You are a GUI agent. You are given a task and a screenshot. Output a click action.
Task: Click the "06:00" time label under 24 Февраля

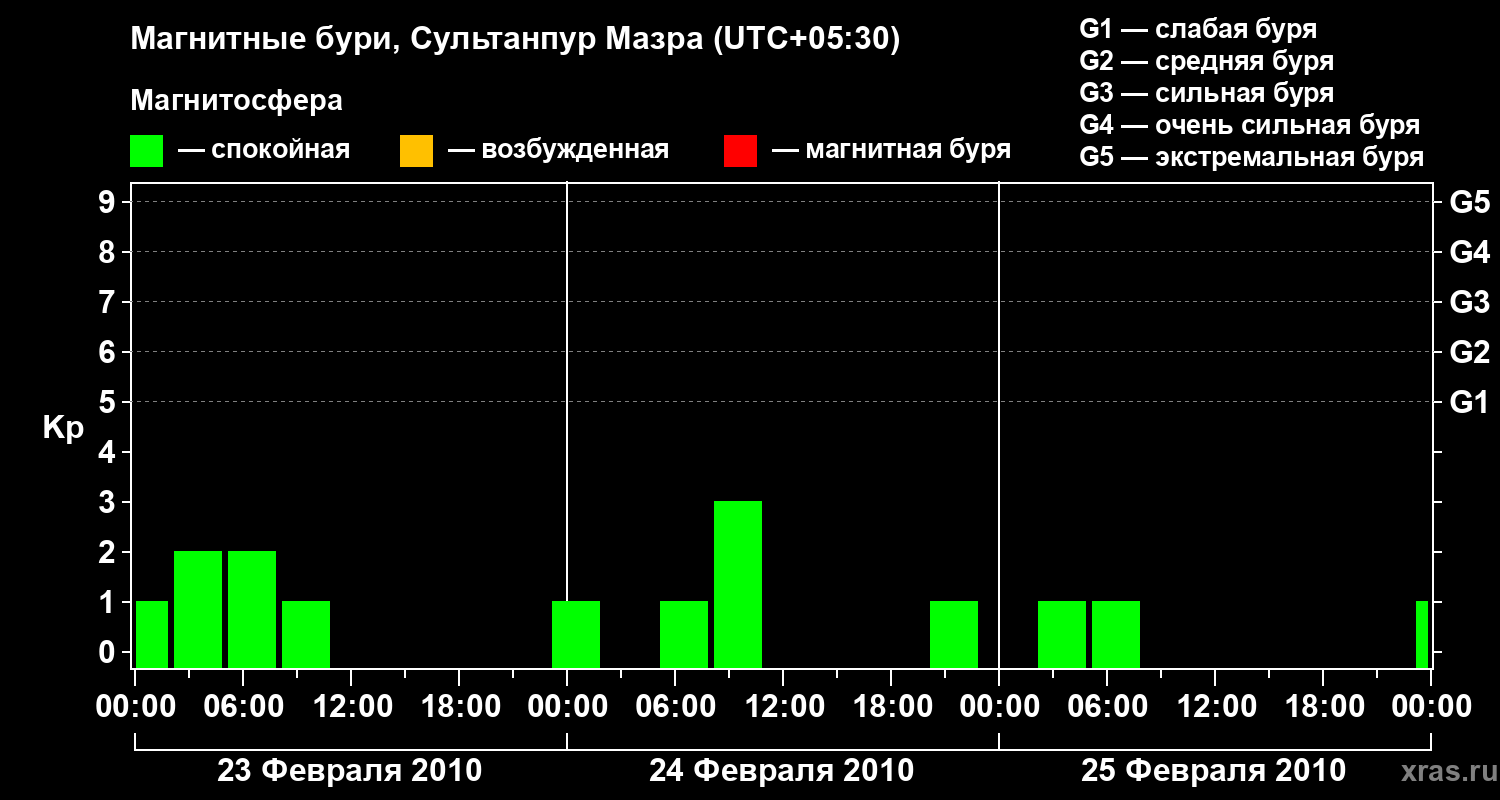pos(675,707)
